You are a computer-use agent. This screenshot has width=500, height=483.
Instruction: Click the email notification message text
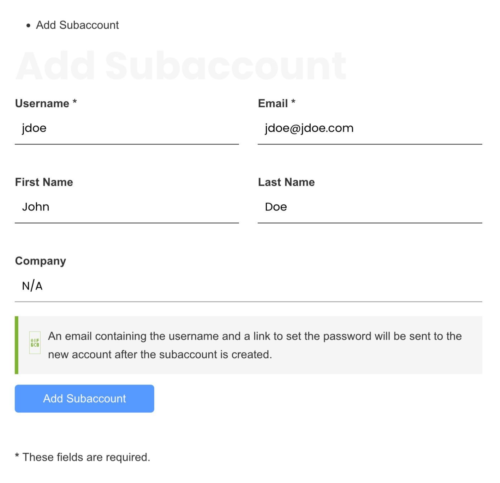click(x=255, y=345)
